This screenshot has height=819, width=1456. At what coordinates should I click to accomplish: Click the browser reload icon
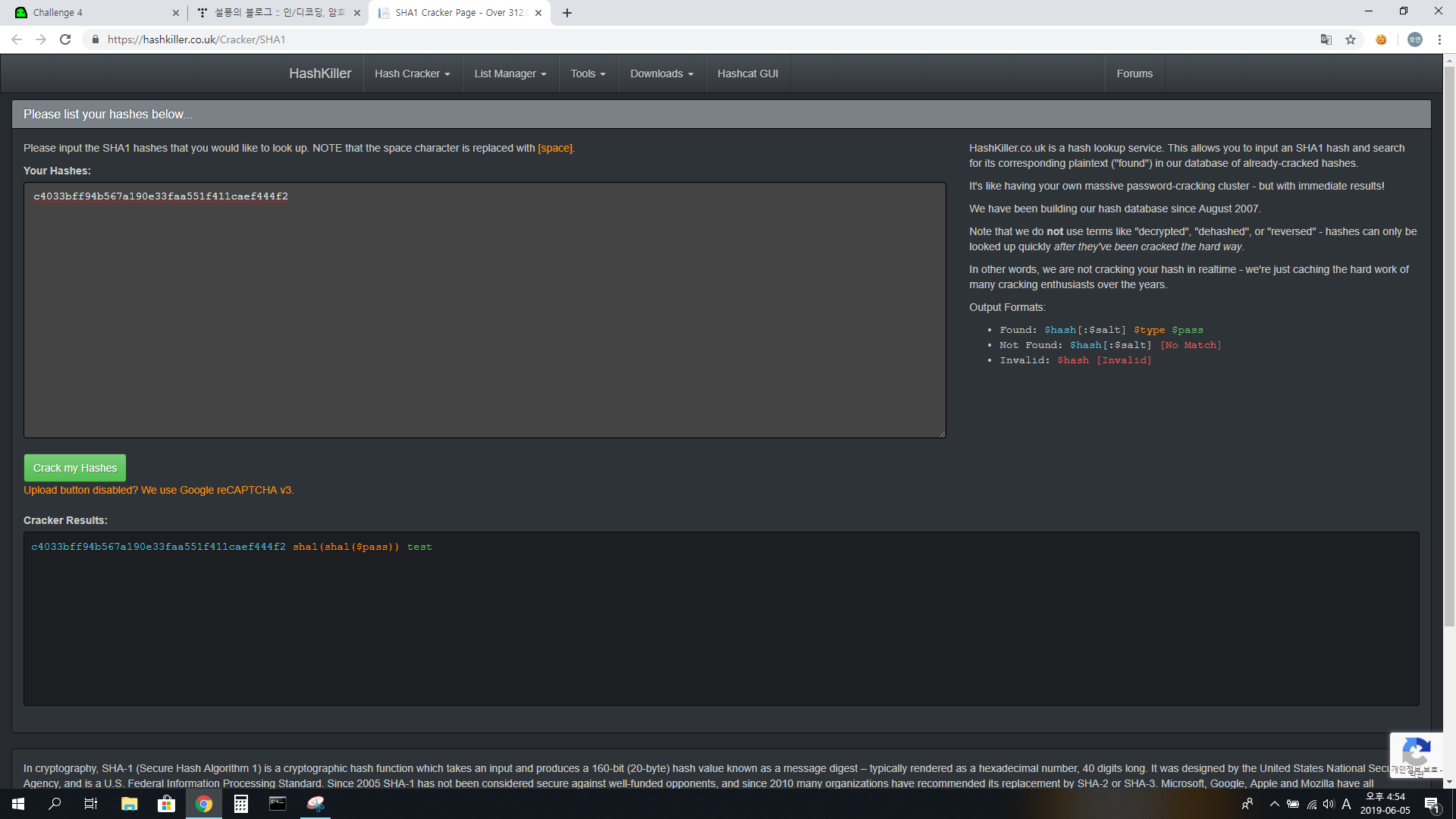[65, 39]
